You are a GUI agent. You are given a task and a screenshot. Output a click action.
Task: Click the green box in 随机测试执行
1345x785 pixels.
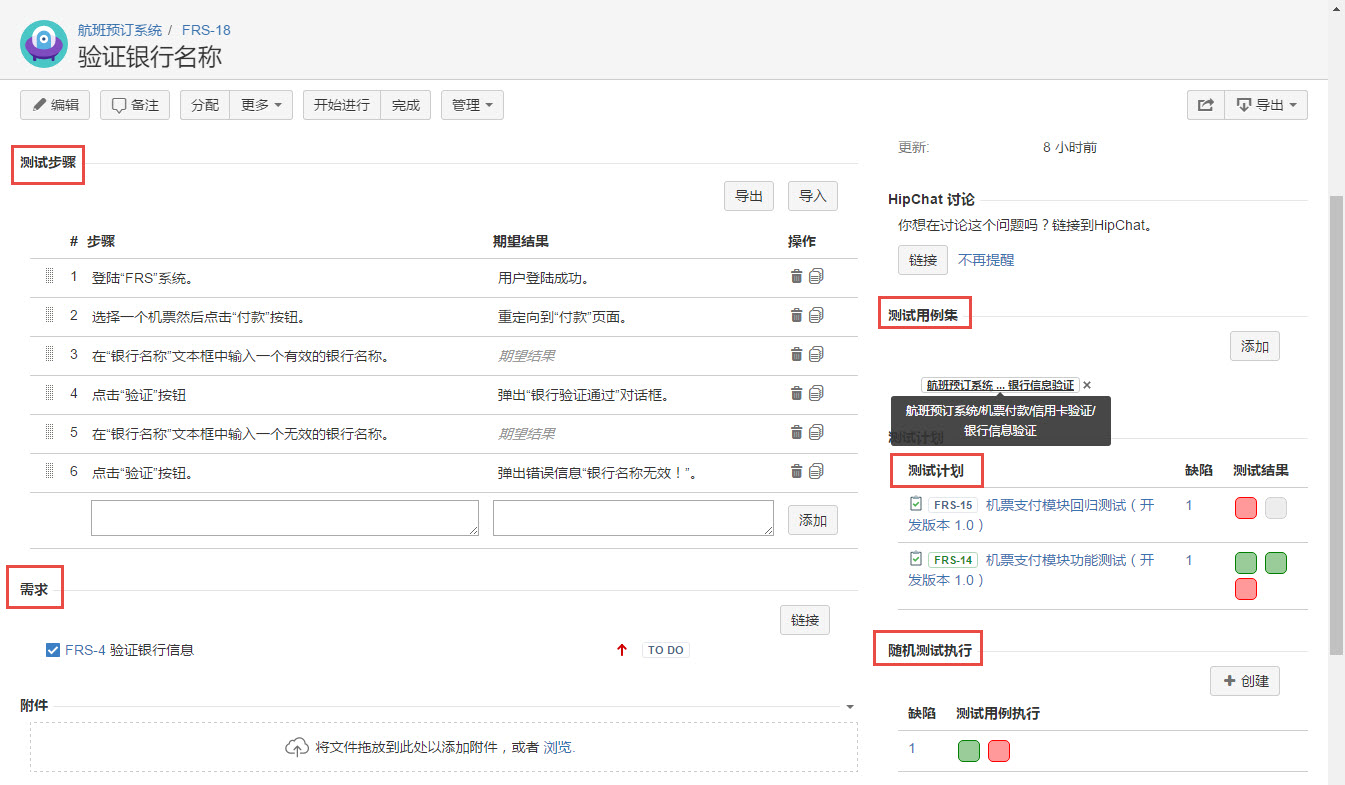(x=968, y=751)
